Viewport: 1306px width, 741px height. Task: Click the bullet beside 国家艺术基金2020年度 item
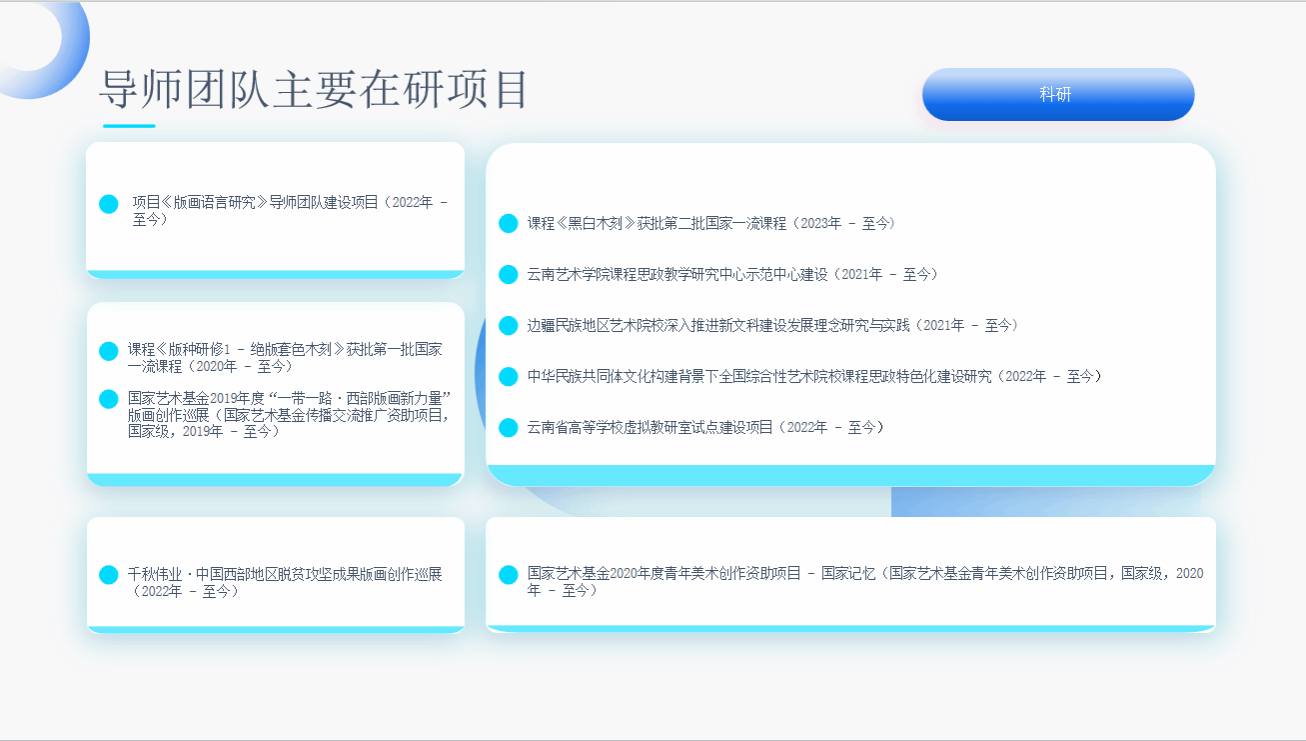tap(508, 575)
